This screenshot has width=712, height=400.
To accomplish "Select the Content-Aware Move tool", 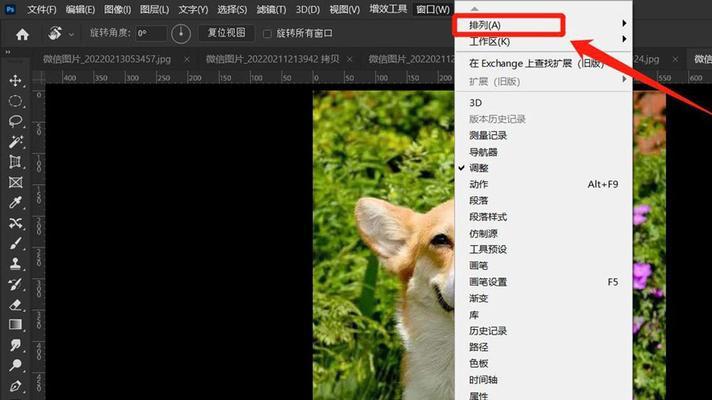I will [15, 223].
